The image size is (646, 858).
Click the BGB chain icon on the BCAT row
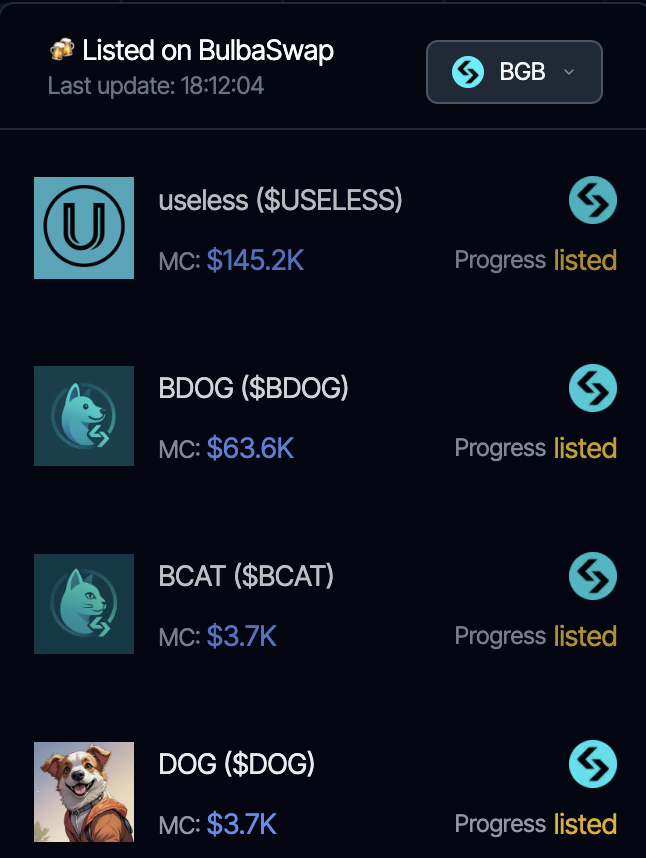click(x=593, y=576)
